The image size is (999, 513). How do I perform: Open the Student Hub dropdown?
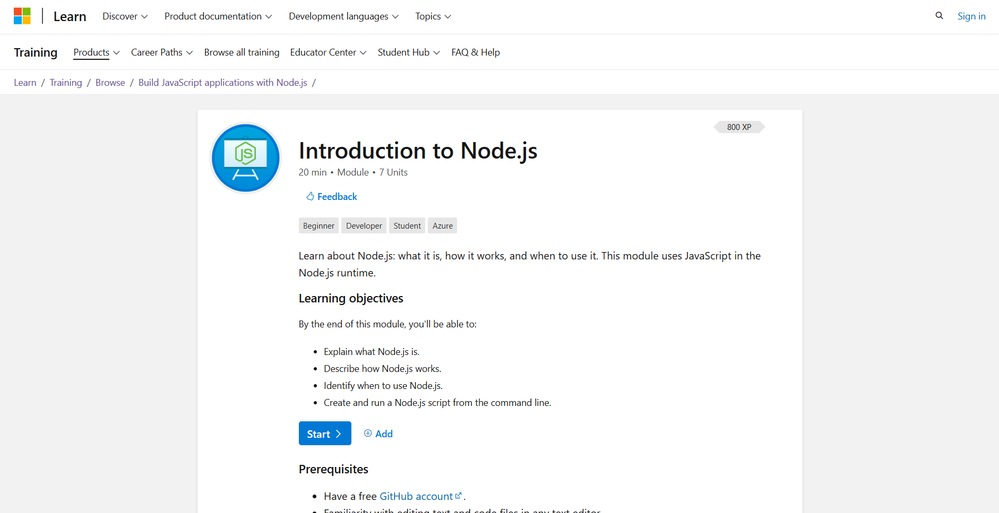408,52
